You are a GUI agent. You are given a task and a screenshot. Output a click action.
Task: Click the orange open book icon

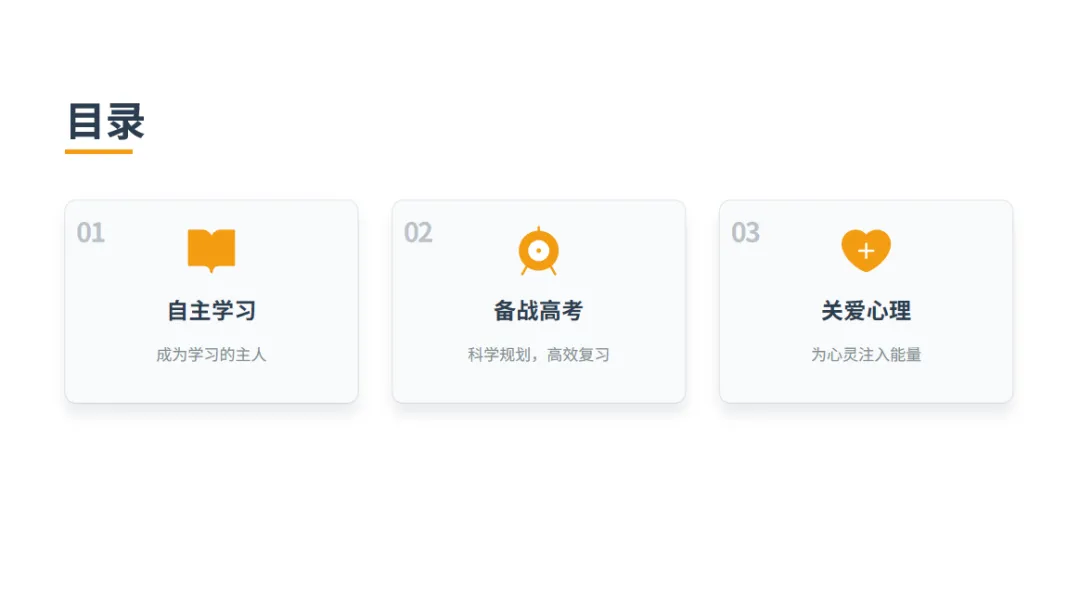[211, 250]
